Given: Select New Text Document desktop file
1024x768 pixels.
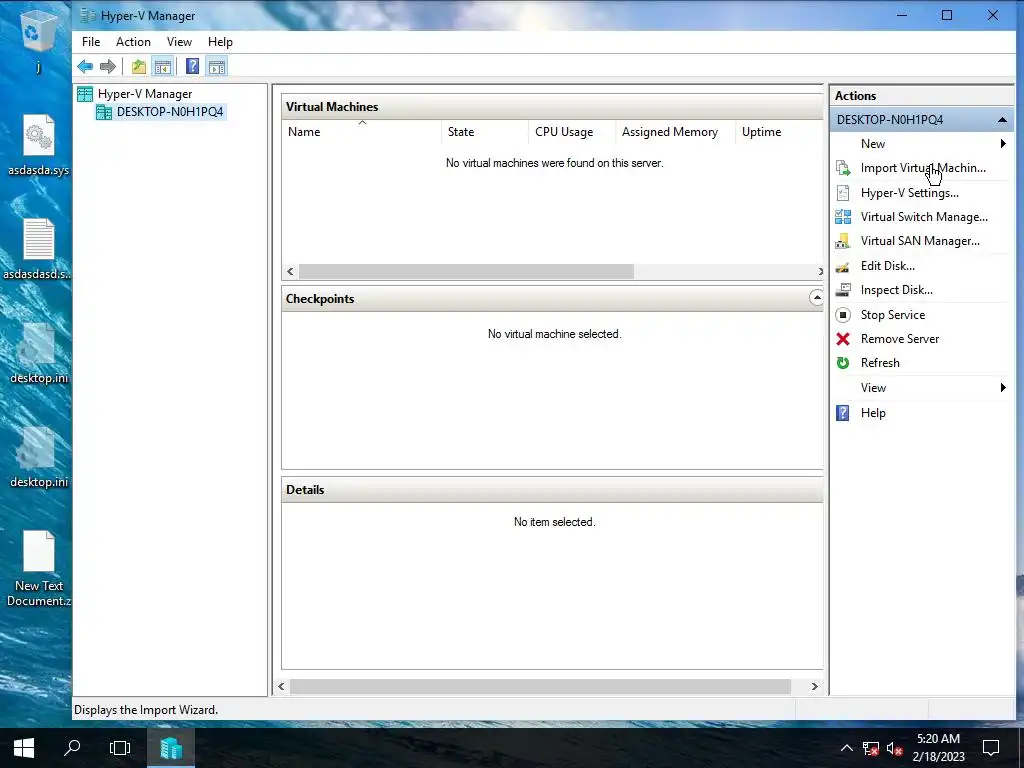Looking at the screenshot, I should [39, 569].
